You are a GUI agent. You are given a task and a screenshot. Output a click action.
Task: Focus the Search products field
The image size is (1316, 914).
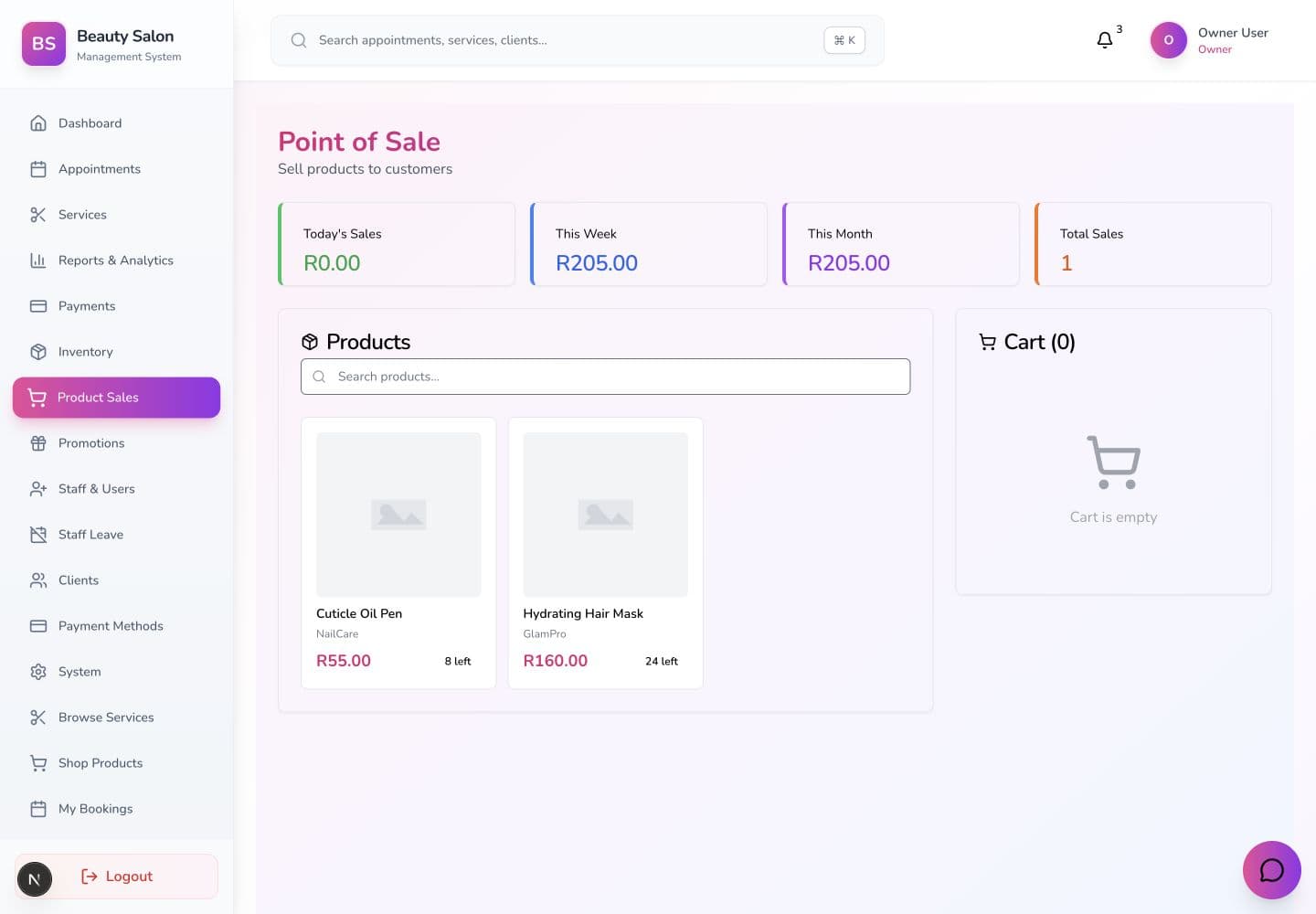pyautogui.click(x=605, y=377)
